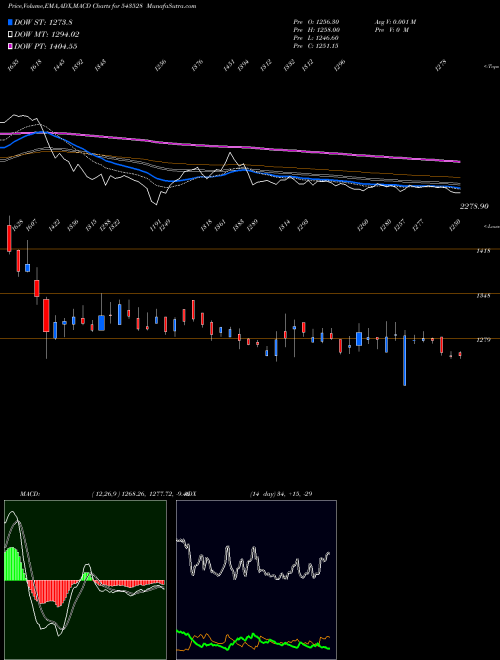The image size is (500, 660).
Task: Click the 'Avg V: 0.001 M' volume text
Action: click(395, 22)
